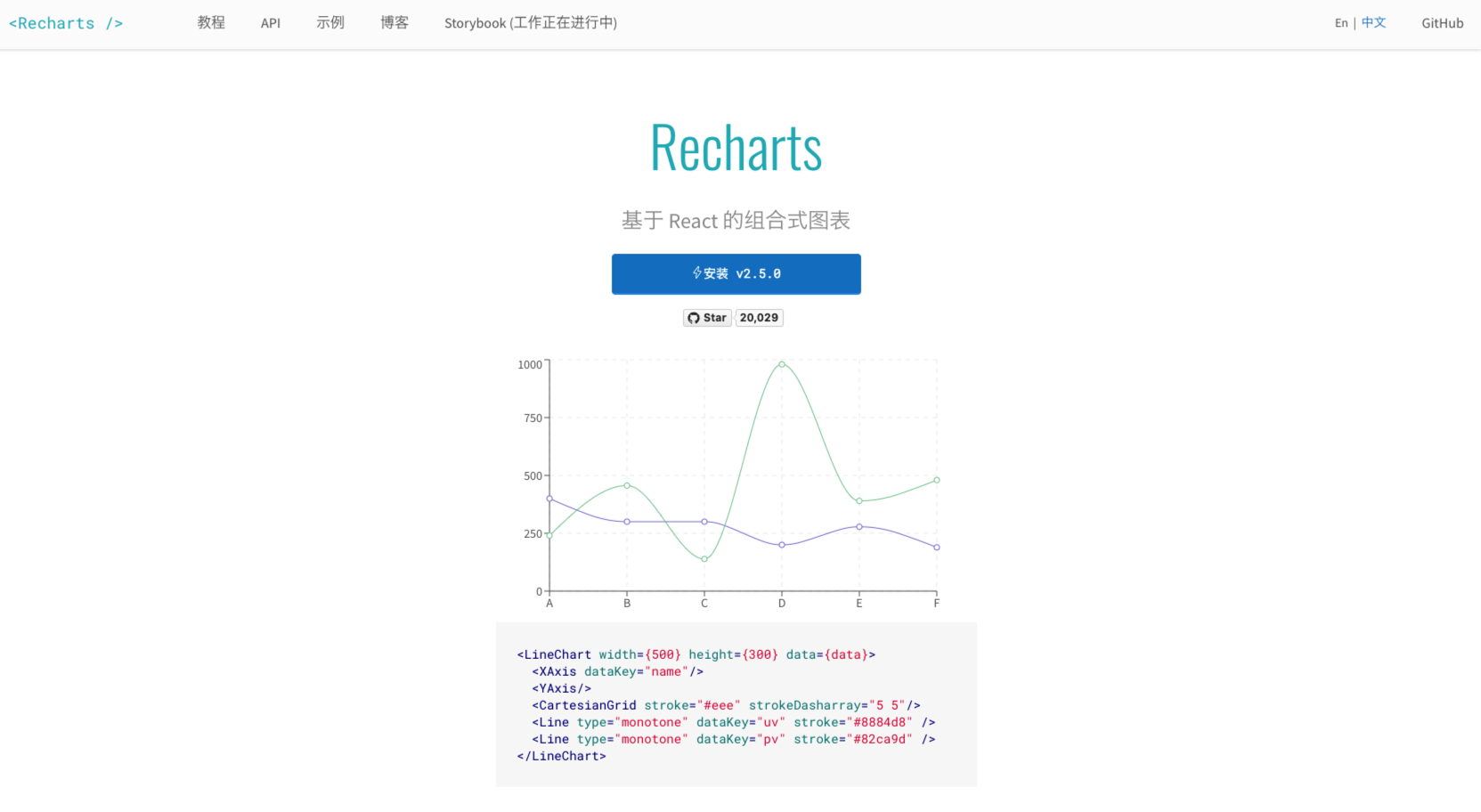This screenshot has height=812, width=1481.
Task: Click the <LineChart width={500} code line
Action: pos(696,654)
